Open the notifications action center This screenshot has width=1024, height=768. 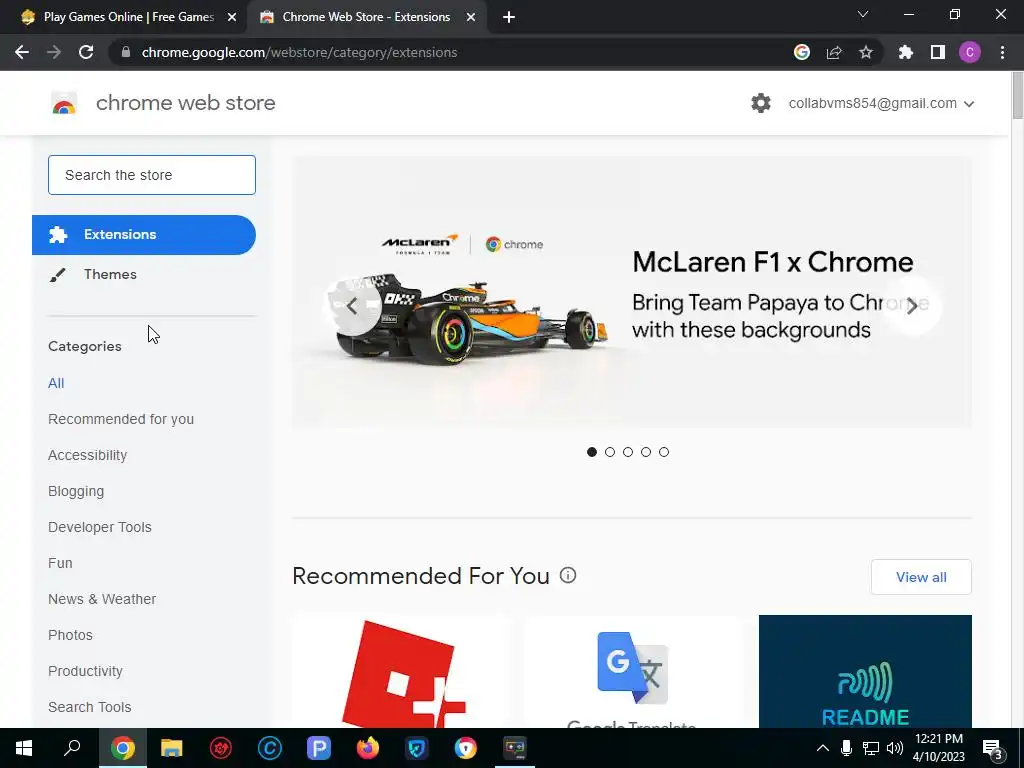pos(993,748)
